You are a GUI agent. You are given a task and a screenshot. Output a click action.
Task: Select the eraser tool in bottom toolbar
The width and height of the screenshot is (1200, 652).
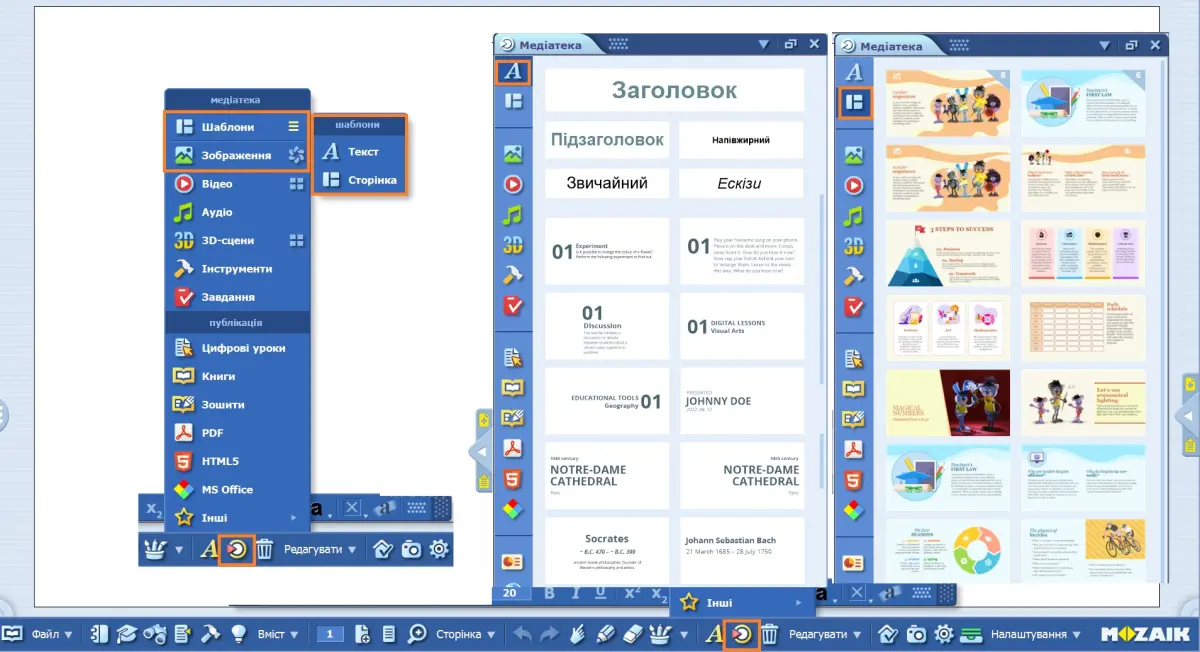(631, 634)
